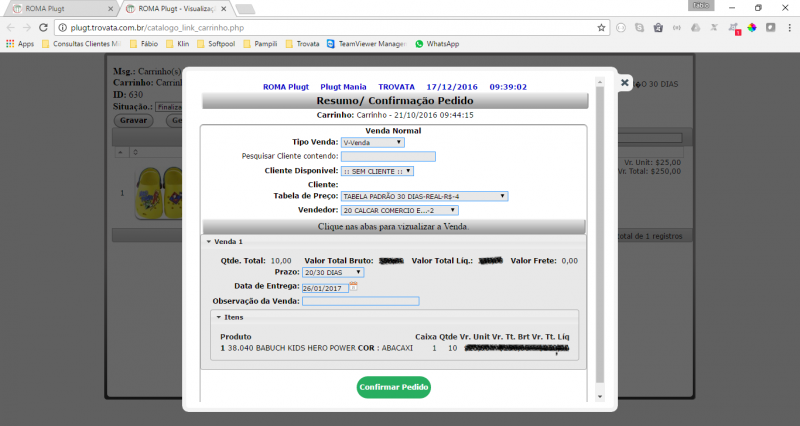
Task: Bookmark the page with the star icon
Action: click(x=601, y=28)
